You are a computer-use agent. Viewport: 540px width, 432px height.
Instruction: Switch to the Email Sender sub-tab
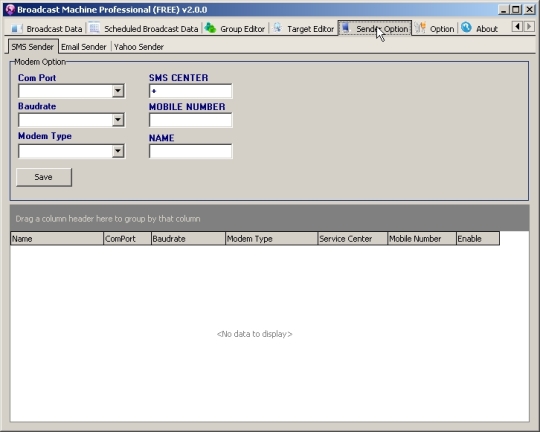click(x=84, y=47)
